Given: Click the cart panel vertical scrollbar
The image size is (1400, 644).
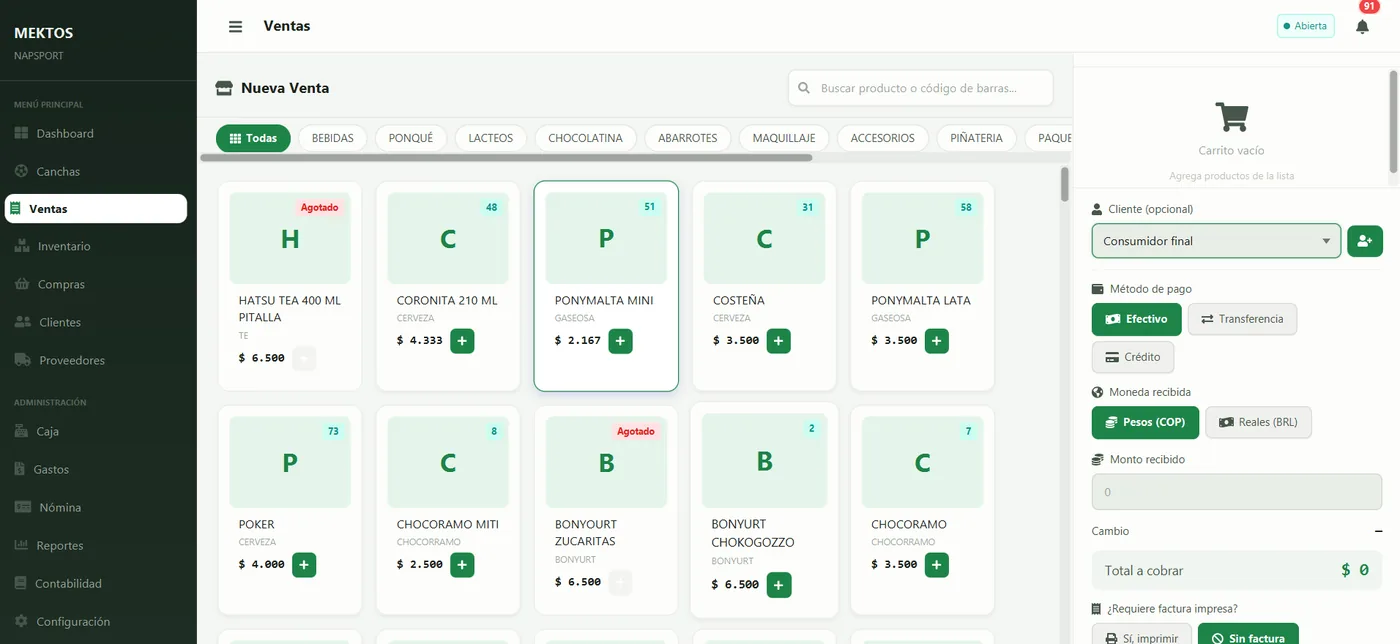Looking at the screenshot, I should pyautogui.click(x=1393, y=120).
